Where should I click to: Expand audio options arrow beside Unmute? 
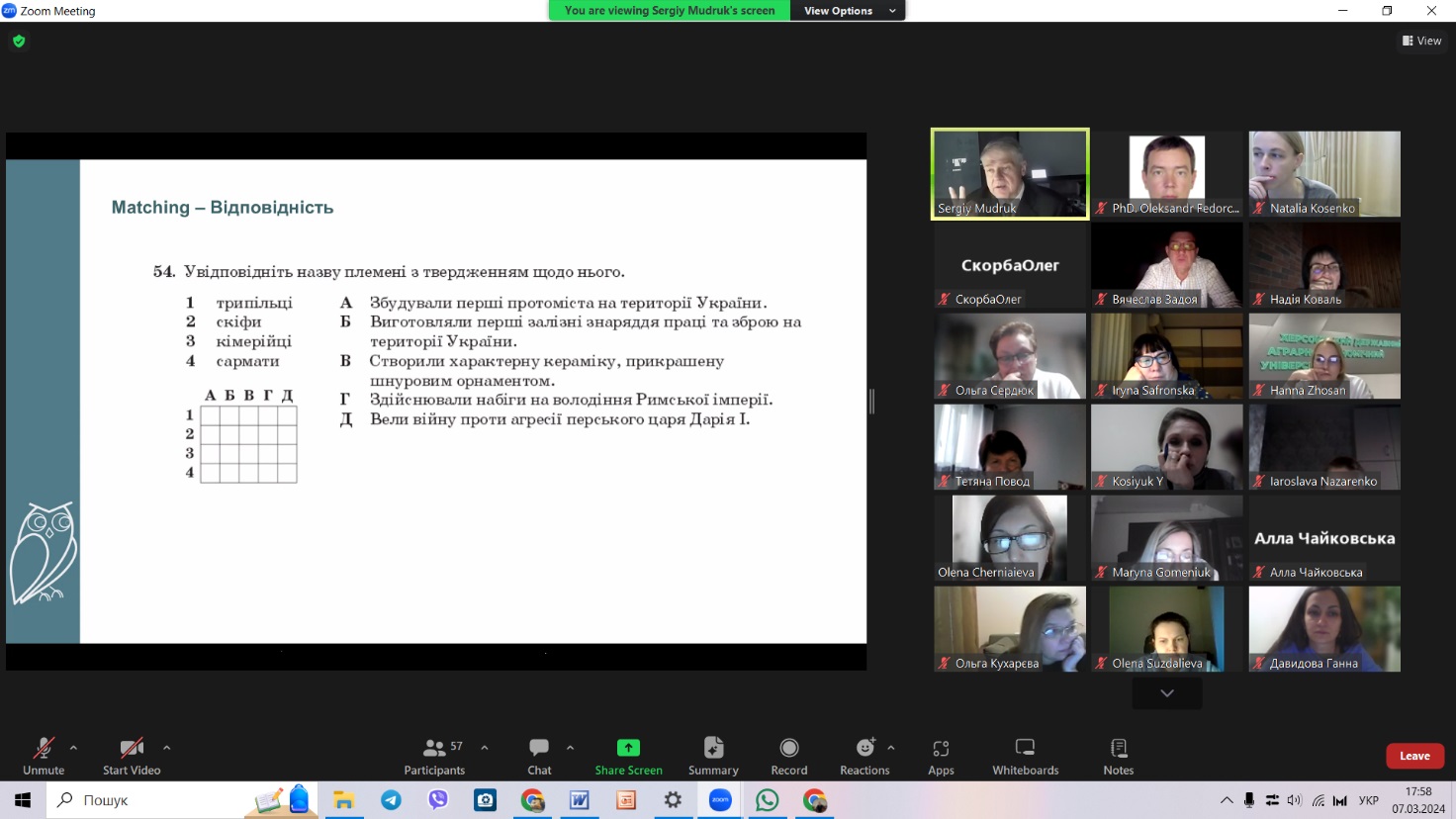(x=73, y=748)
